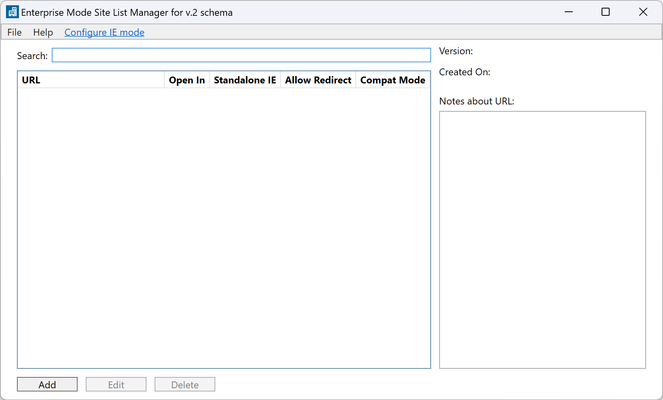Maximize the Site List Manager window
This screenshot has height=400, width=663.
coord(605,12)
